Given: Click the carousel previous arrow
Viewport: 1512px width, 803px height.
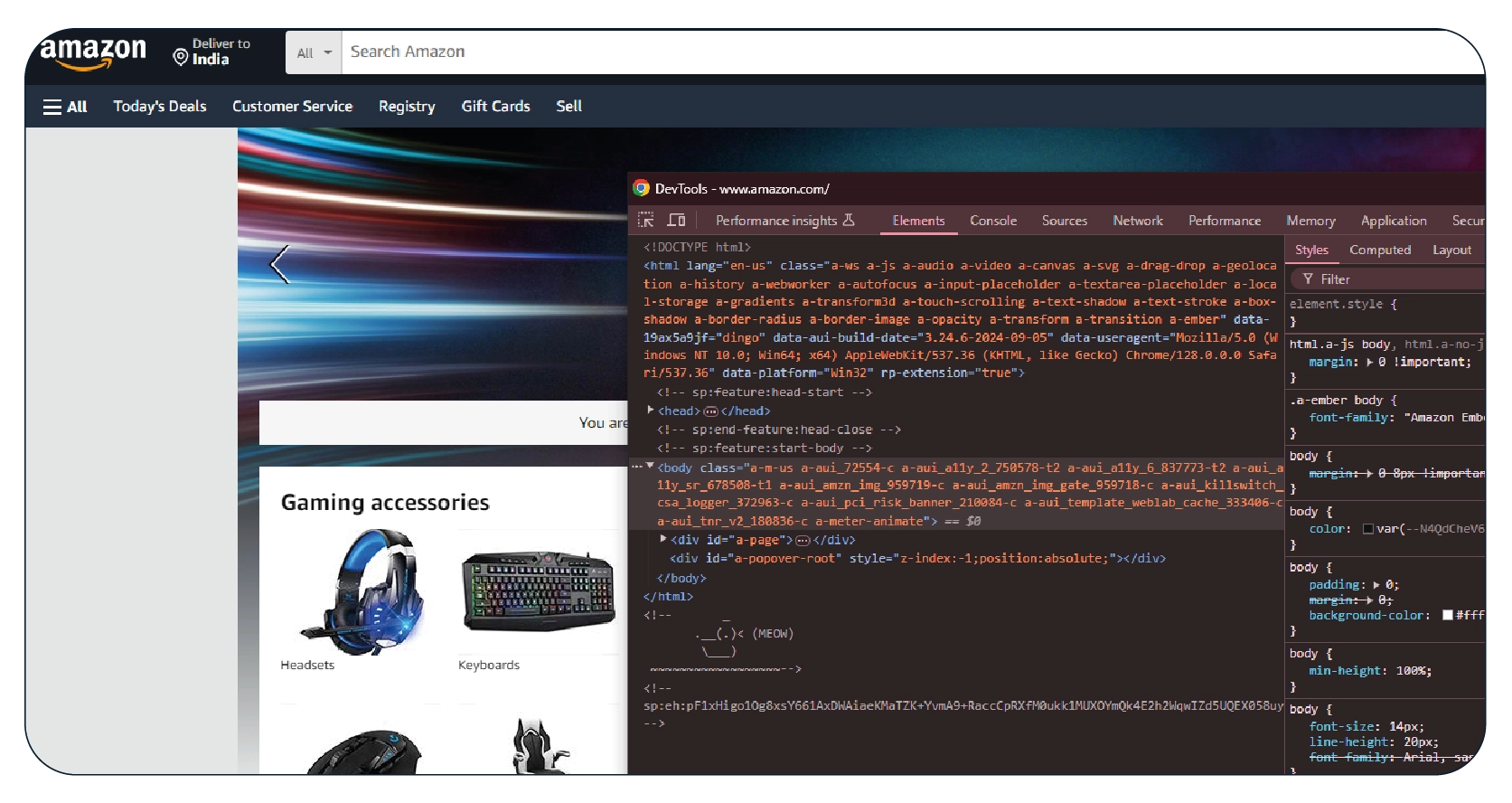Looking at the screenshot, I should click(279, 265).
